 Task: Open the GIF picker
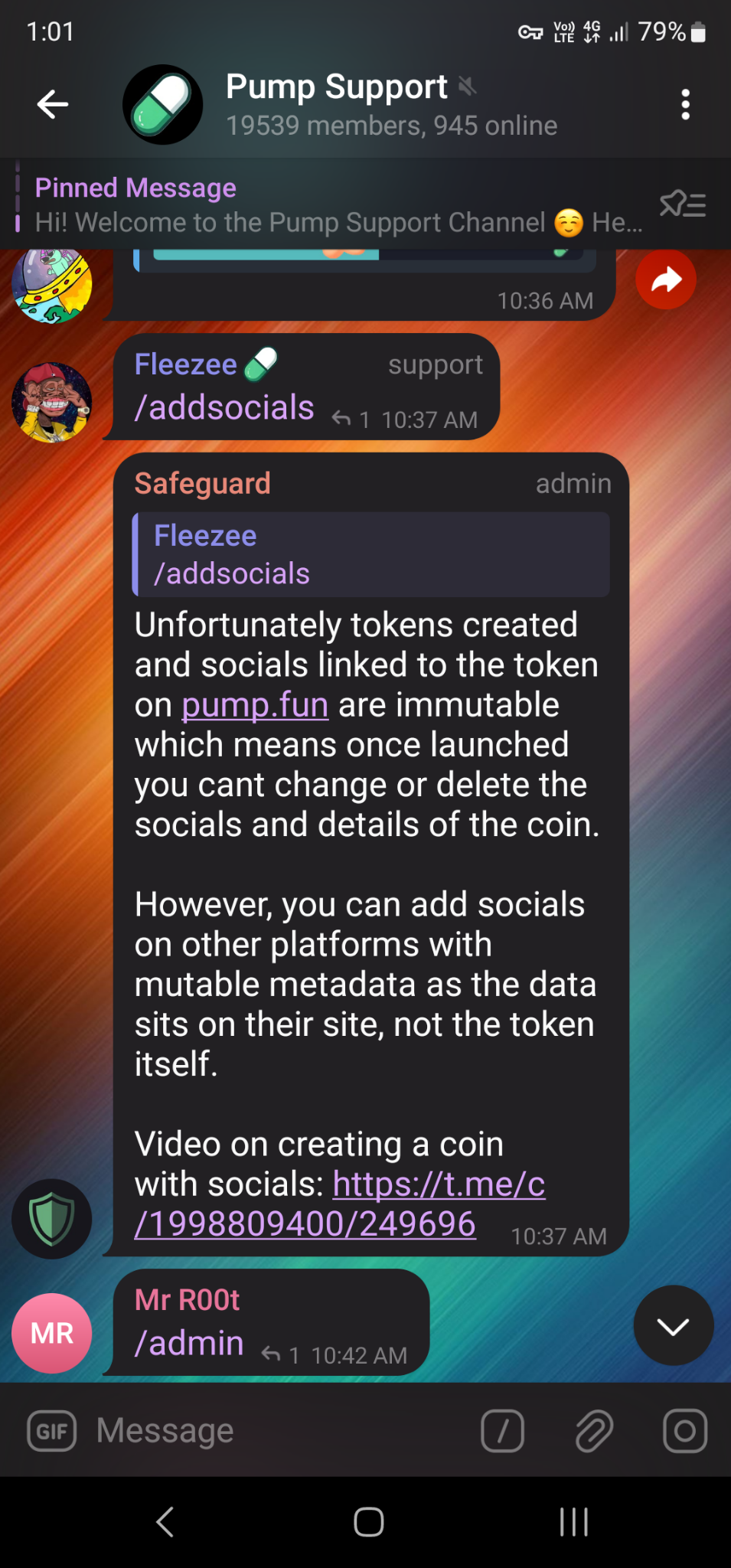pos(52,1431)
